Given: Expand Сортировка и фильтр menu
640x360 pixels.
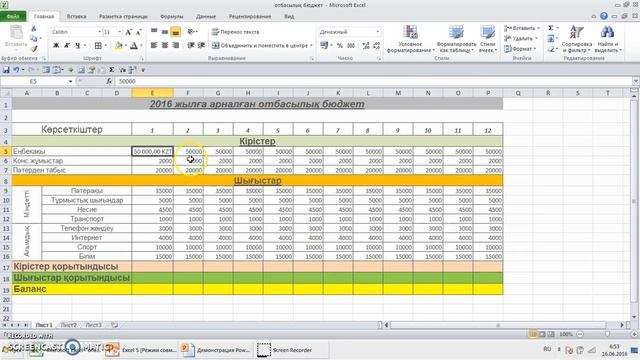Looking at the screenshot, I should click(576, 39).
